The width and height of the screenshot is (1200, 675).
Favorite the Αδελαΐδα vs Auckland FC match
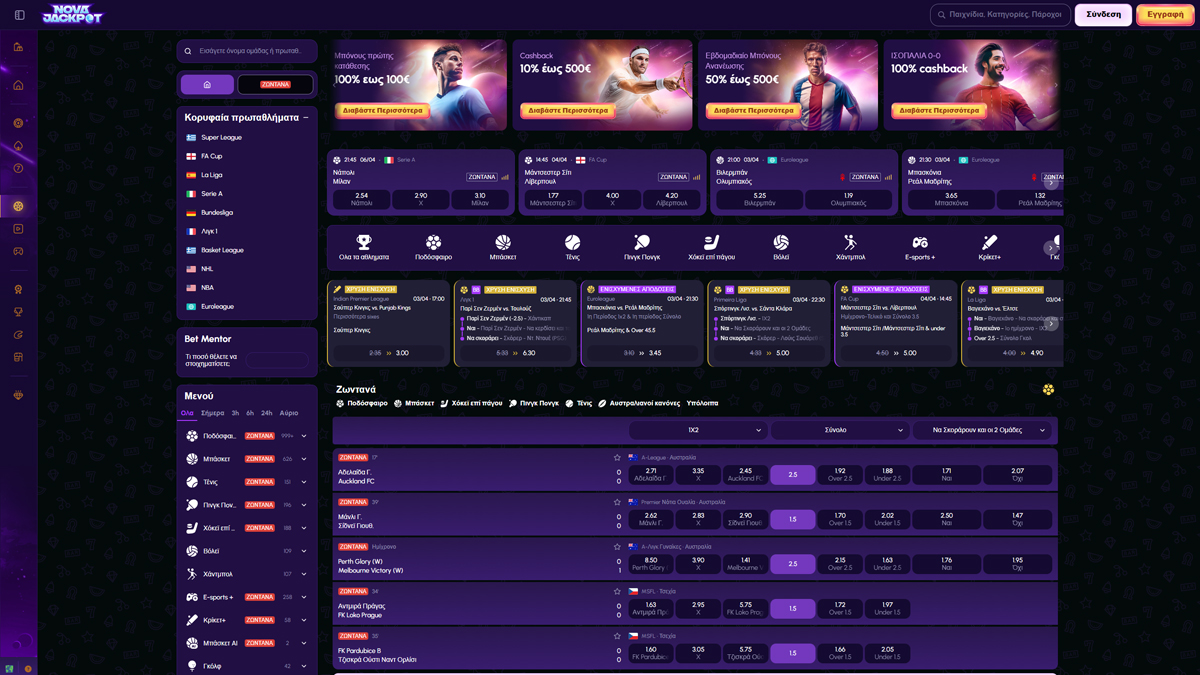616,457
